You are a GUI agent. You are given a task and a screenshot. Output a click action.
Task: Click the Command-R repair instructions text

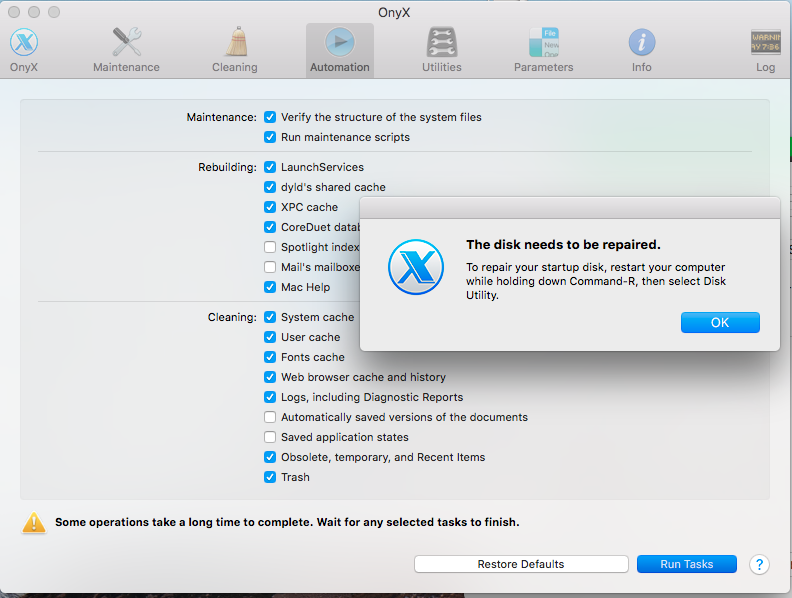(x=596, y=281)
